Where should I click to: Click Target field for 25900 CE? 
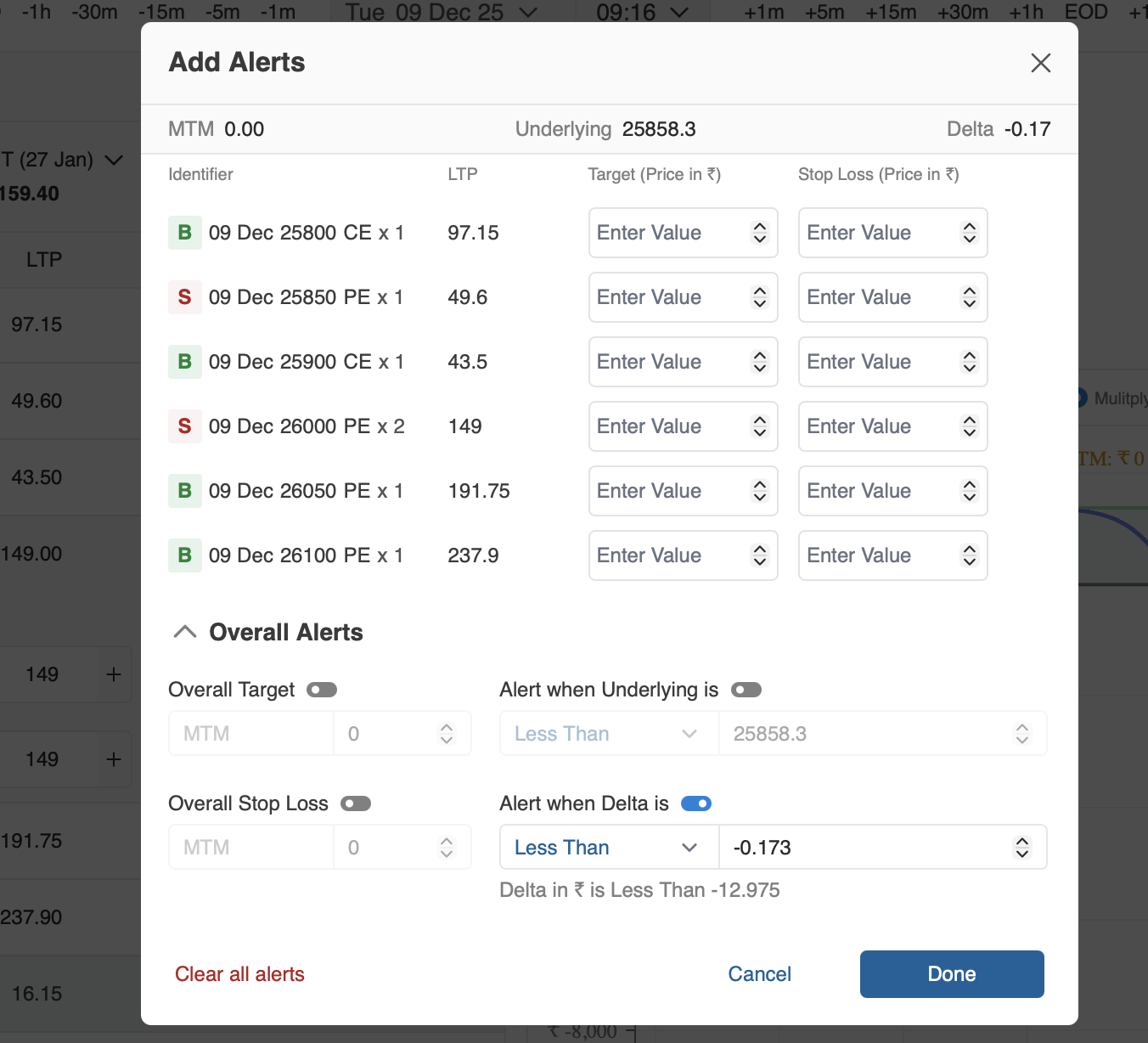tap(667, 362)
